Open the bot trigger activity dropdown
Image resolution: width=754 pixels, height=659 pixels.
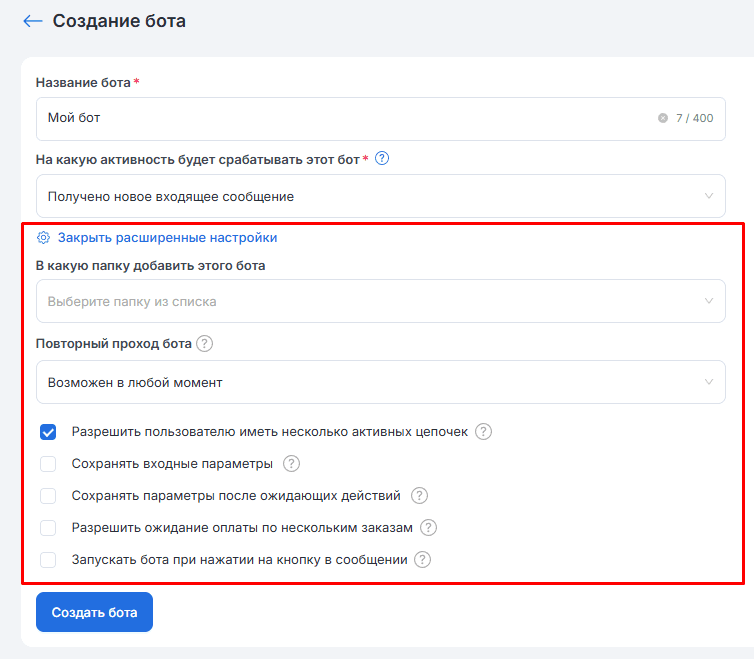click(380, 196)
